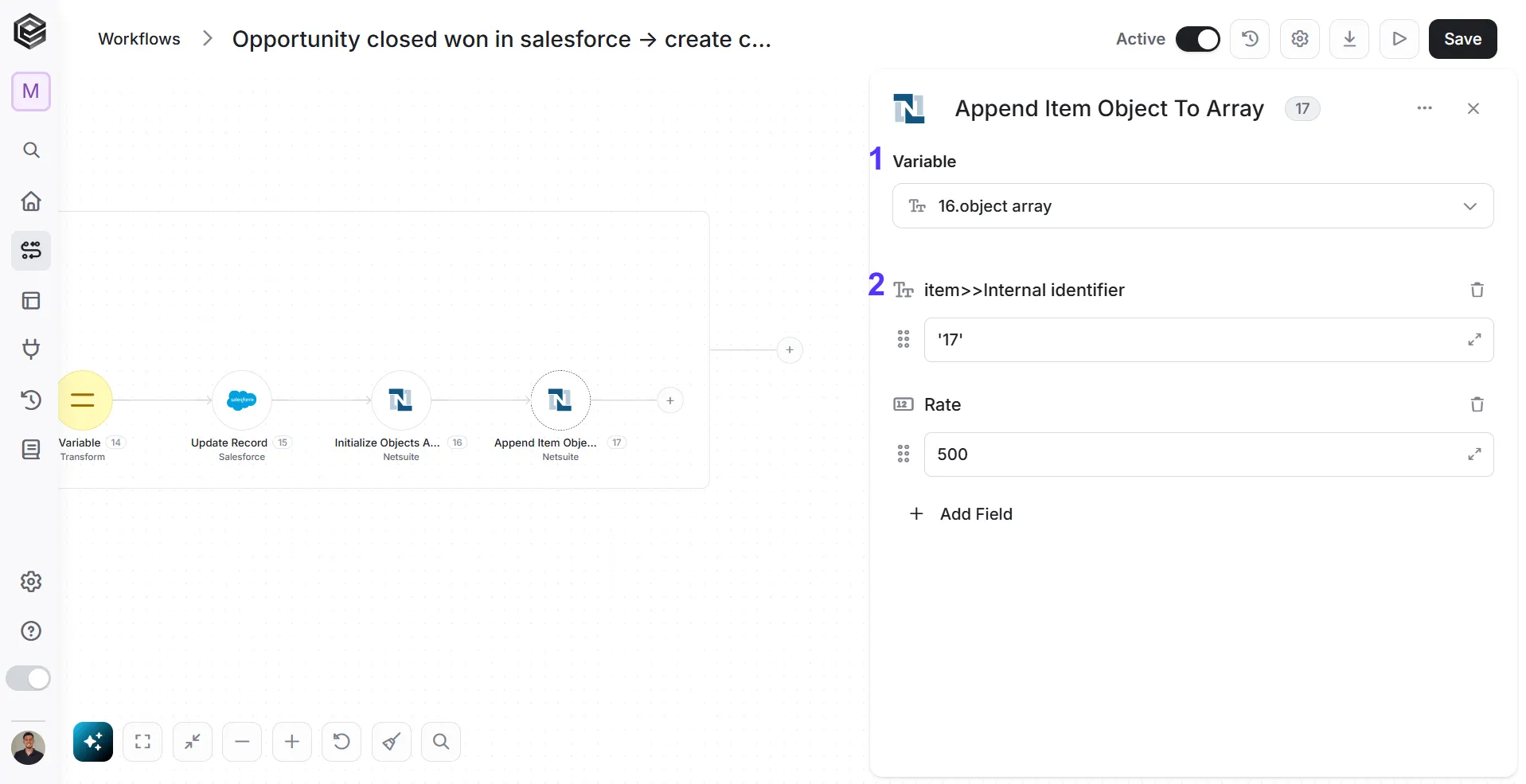
Task: Toggle the Active workflow switch
Action: coord(1197,39)
